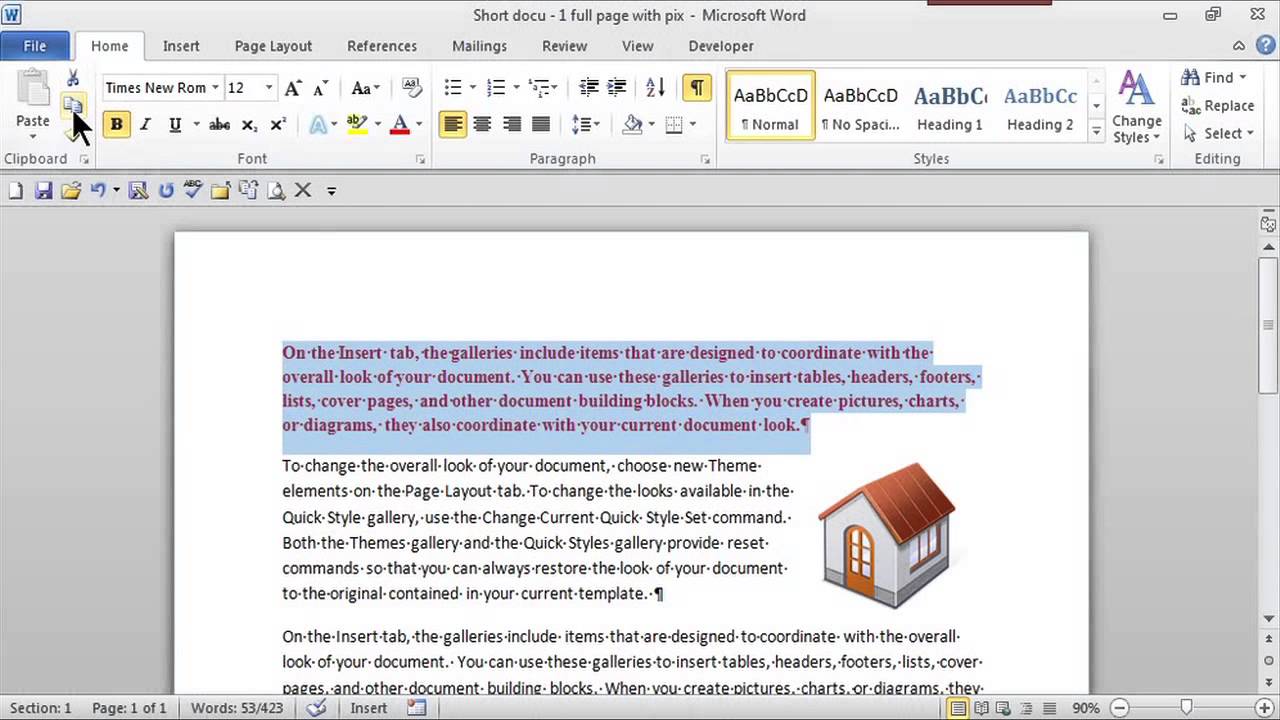
Task: Switch to the Developer tab
Action: point(721,46)
